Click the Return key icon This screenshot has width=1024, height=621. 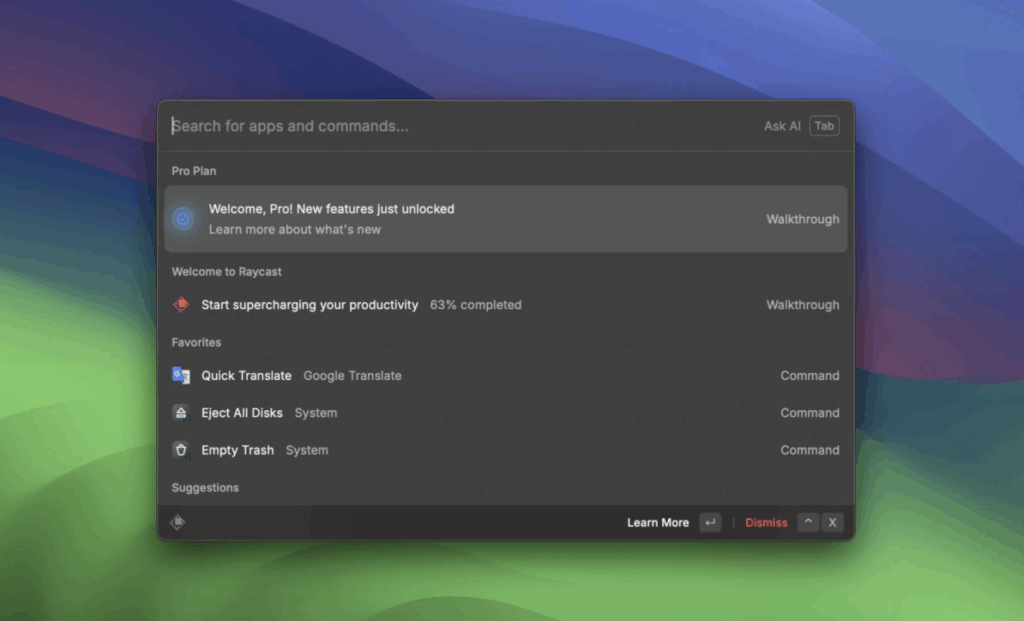pos(710,522)
